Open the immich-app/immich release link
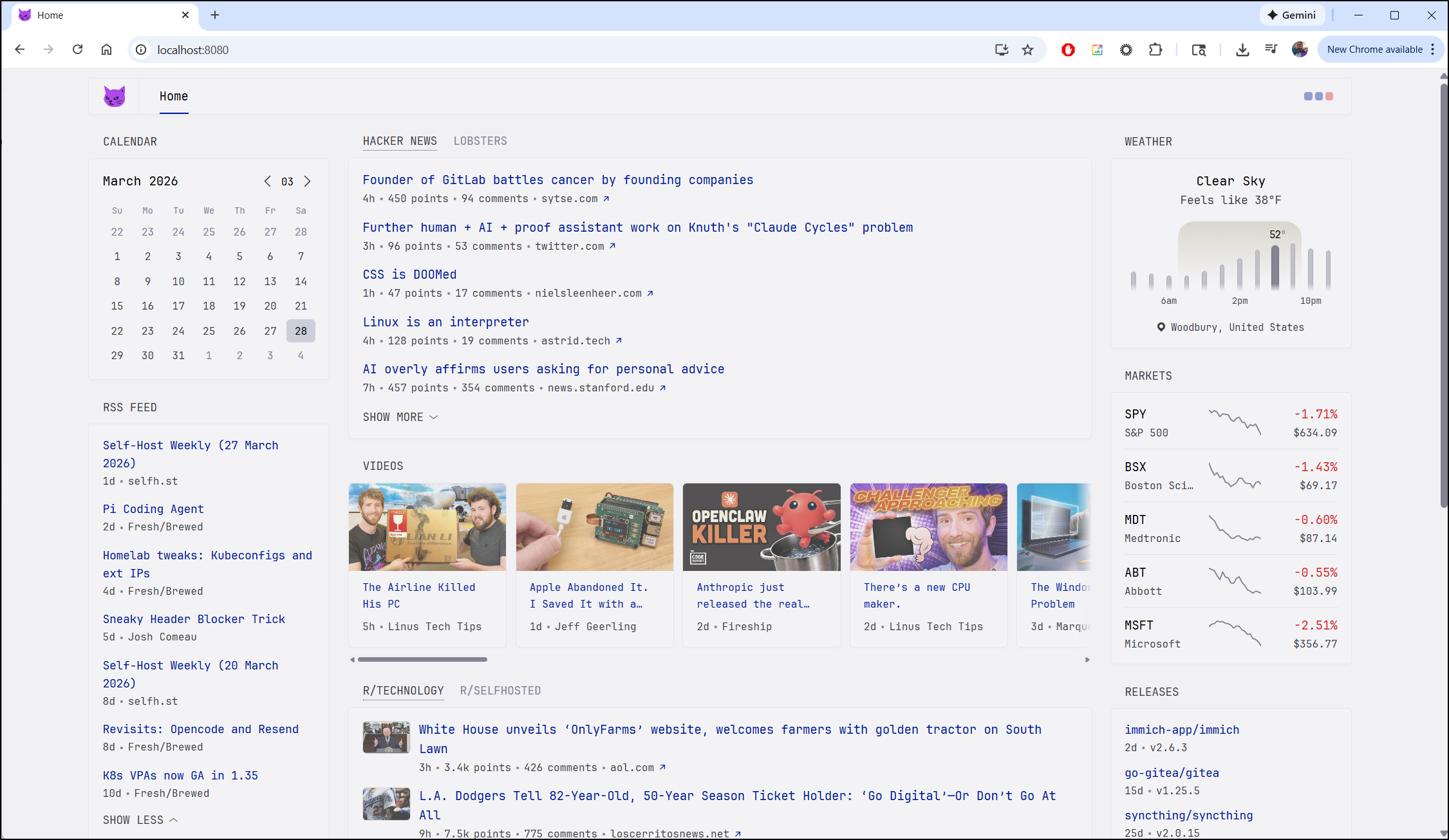The height and width of the screenshot is (840, 1449). (1182, 729)
